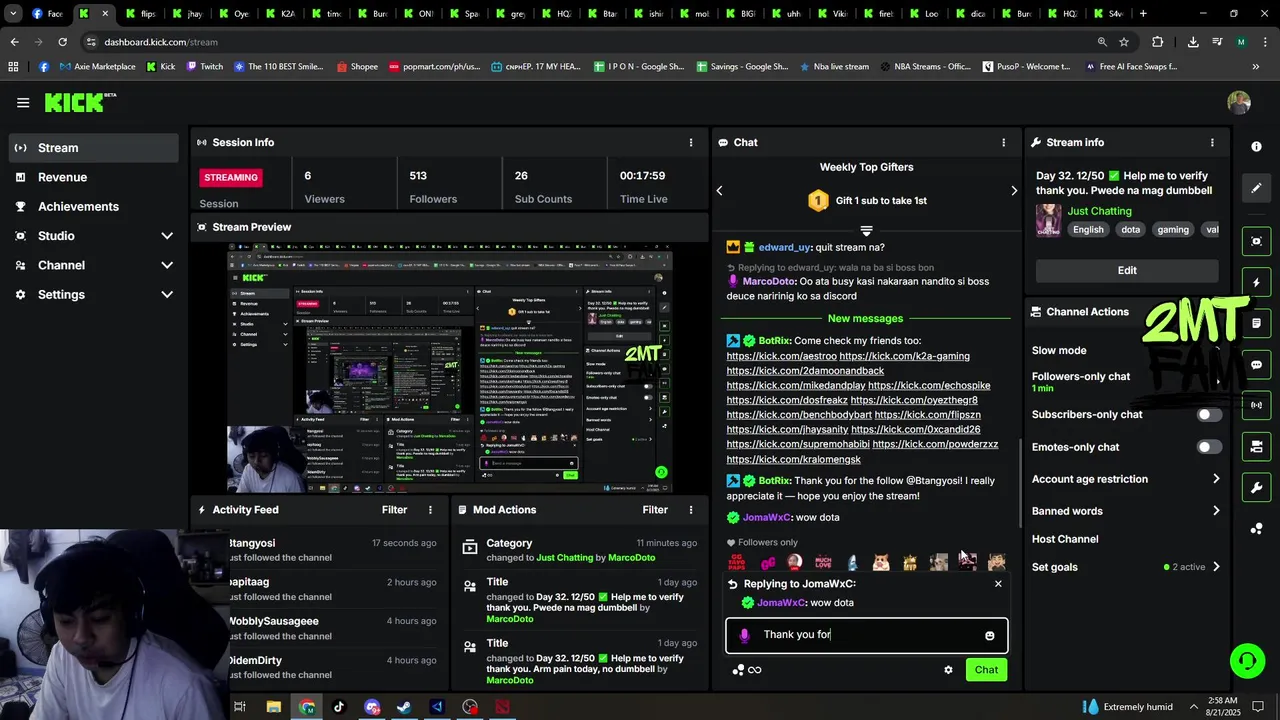Open TikTok from the taskbar
This screenshot has height=720, width=1280.
click(339, 707)
